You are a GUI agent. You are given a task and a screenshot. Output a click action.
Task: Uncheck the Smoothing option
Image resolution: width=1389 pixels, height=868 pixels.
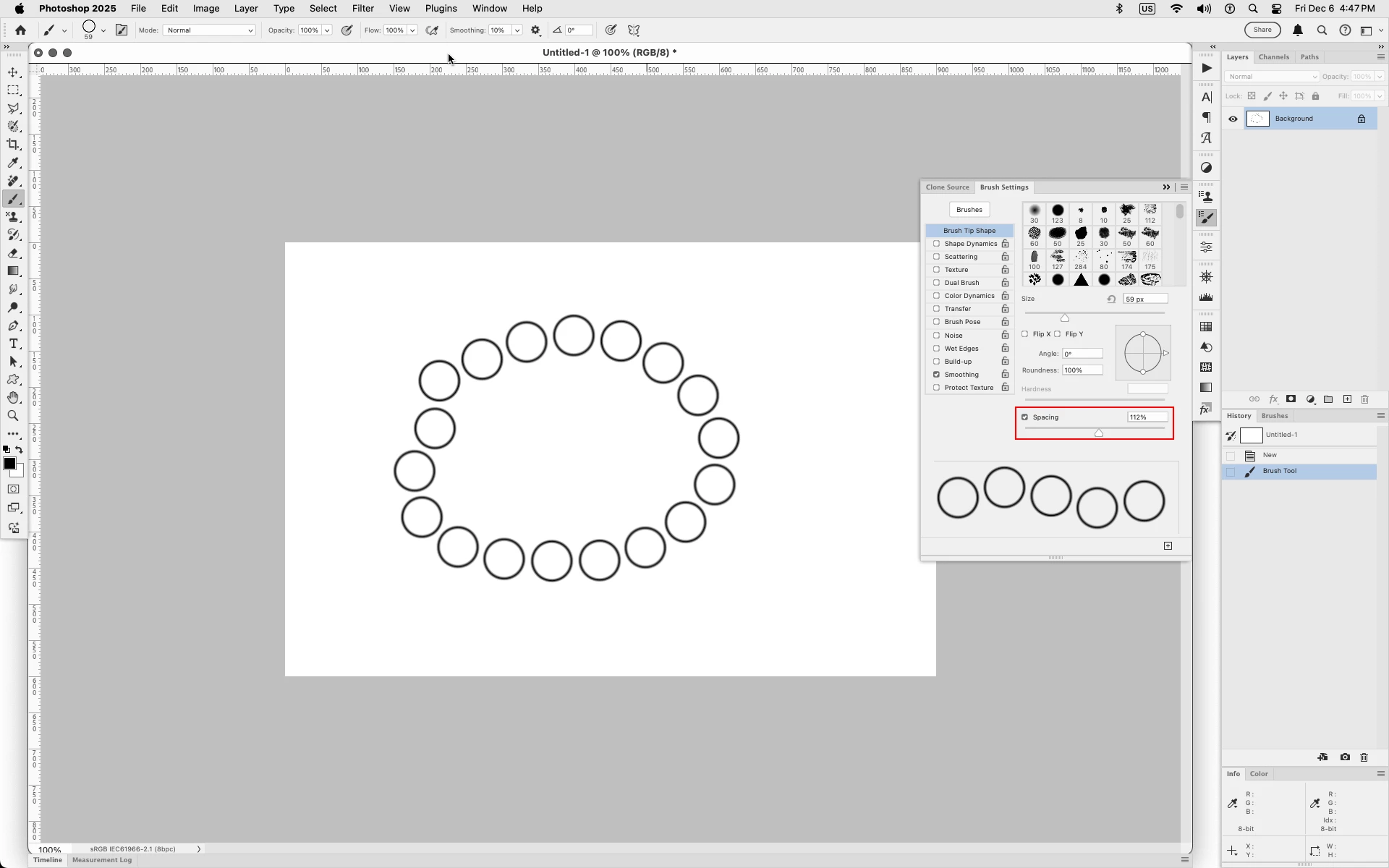(x=936, y=375)
